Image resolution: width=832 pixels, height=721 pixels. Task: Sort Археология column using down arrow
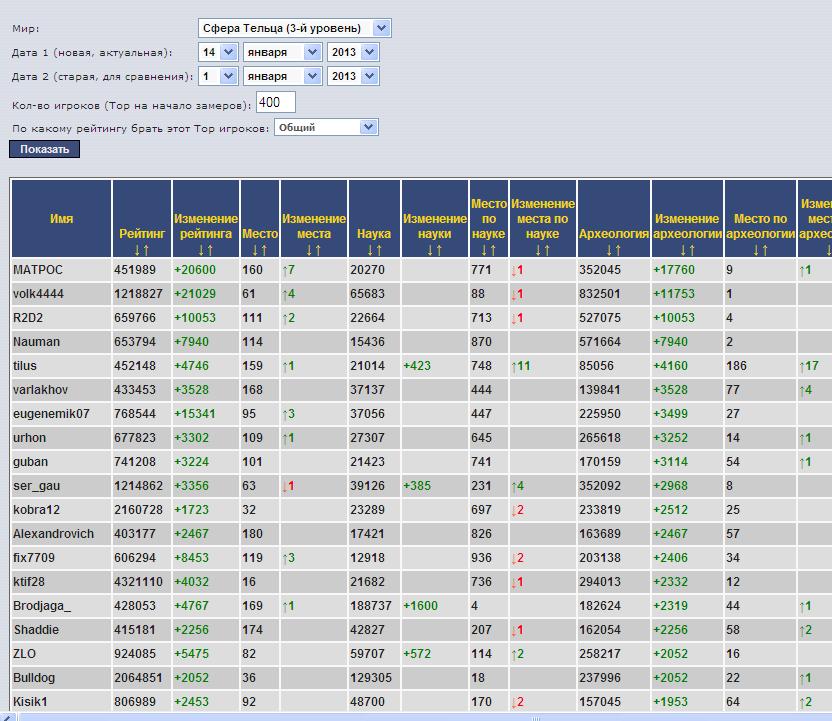pyautogui.click(x=608, y=249)
